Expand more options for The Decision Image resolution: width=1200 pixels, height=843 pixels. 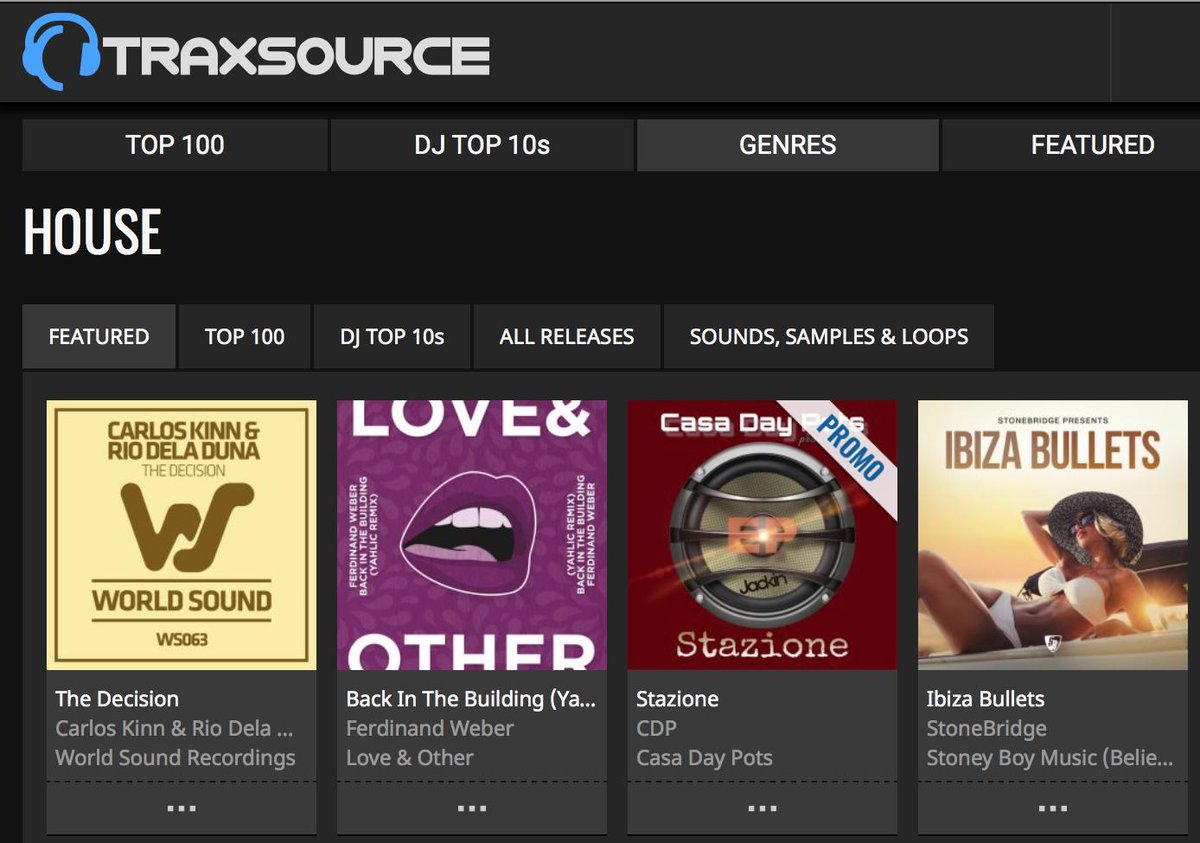pos(182,808)
